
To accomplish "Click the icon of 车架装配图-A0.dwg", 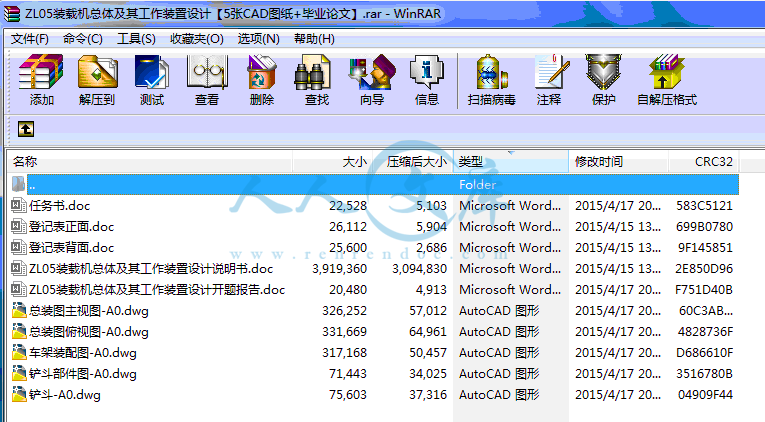I will point(19,352).
